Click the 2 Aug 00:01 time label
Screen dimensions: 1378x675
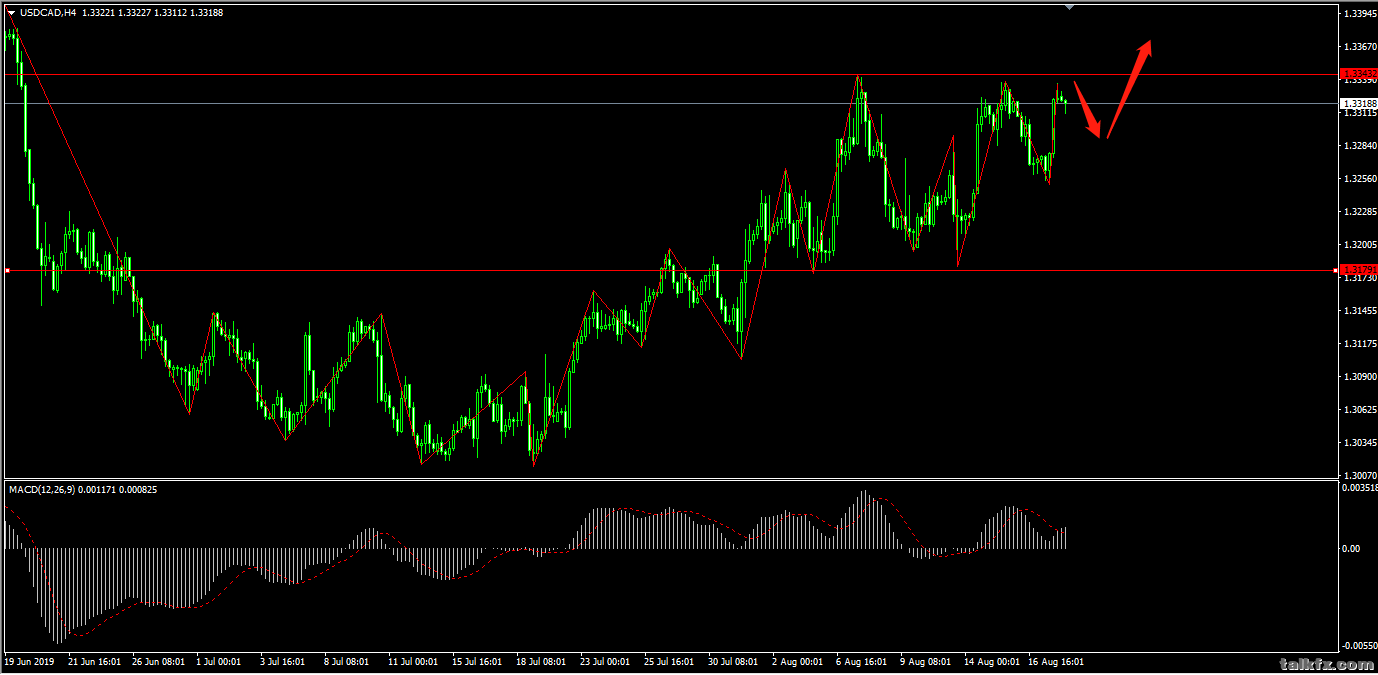coord(797,661)
